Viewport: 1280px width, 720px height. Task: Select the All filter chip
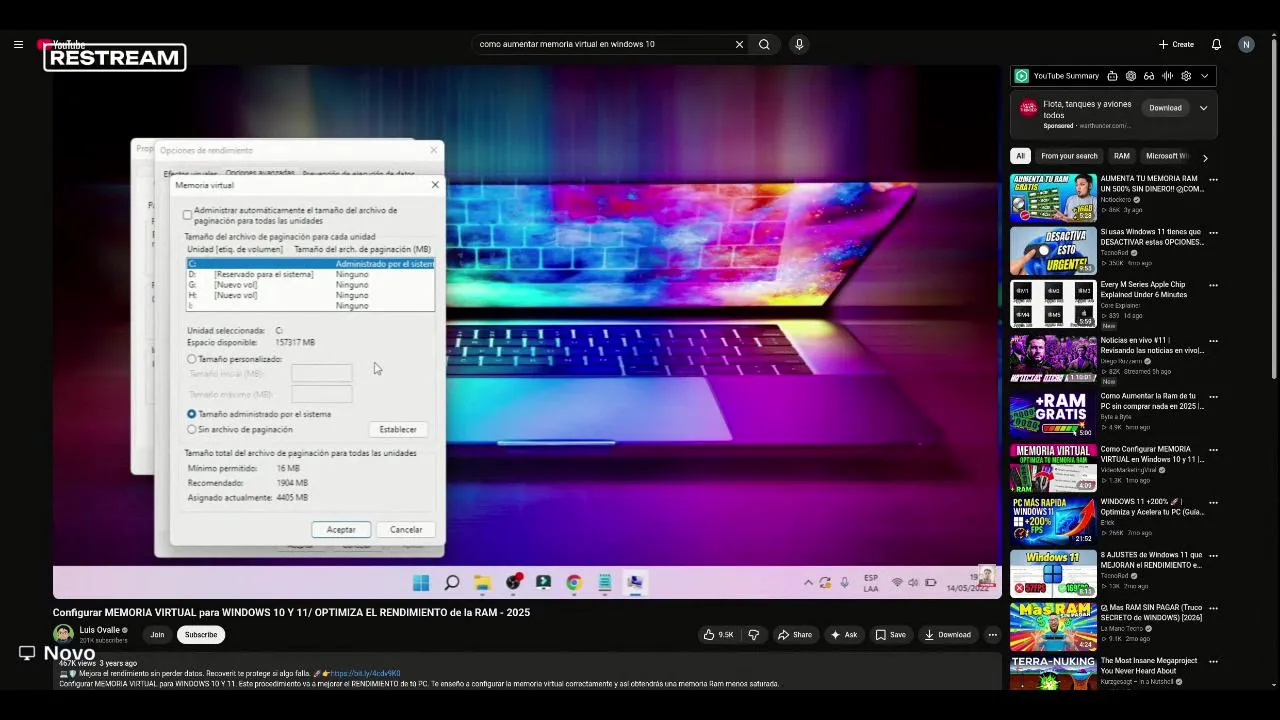[x=1021, y=156]
